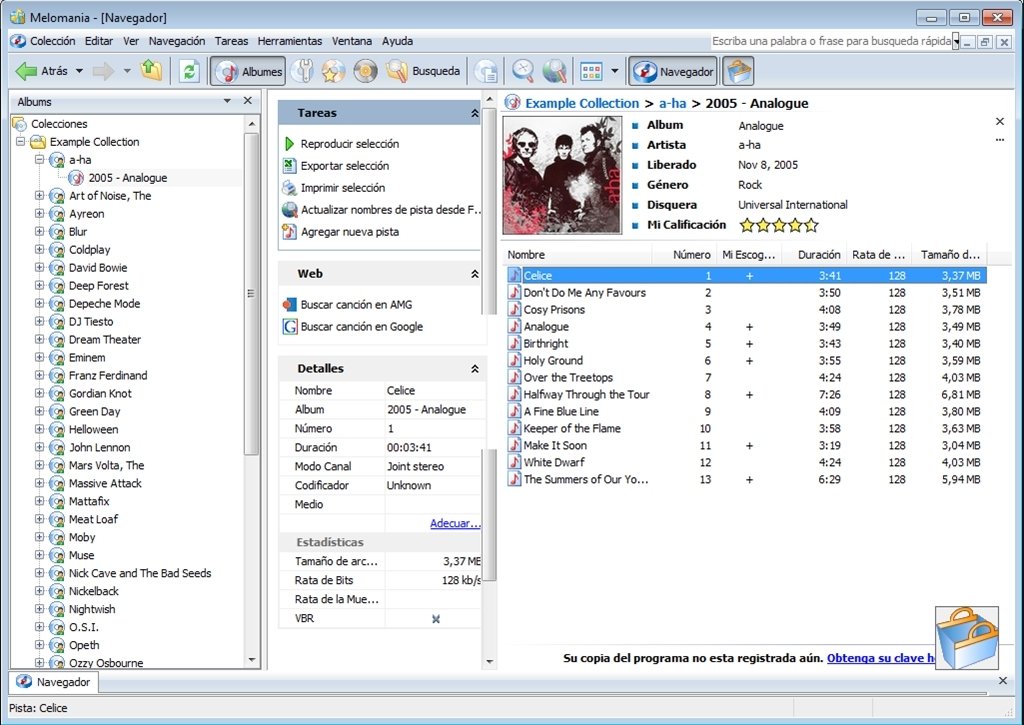Click the Example Collection breadcrumb link
1024x725 pixels.
pos(582,103)
